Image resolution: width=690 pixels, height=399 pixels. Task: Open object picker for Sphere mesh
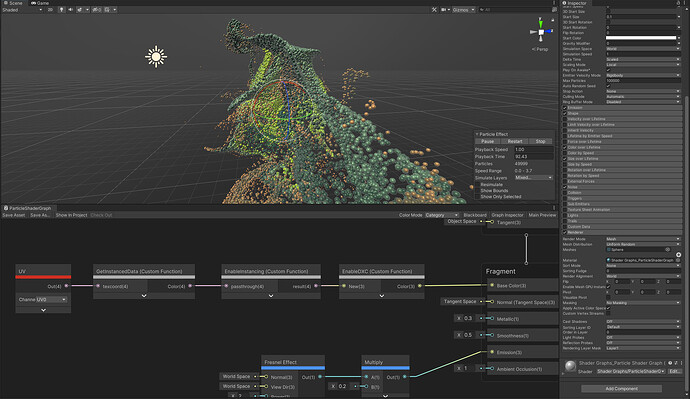668,249
